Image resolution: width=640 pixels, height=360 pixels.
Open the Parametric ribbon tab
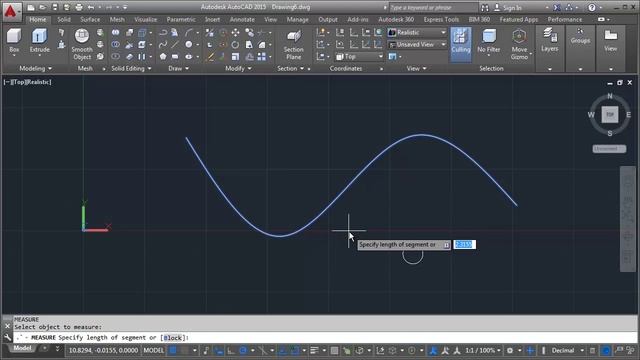coord(181,19)
